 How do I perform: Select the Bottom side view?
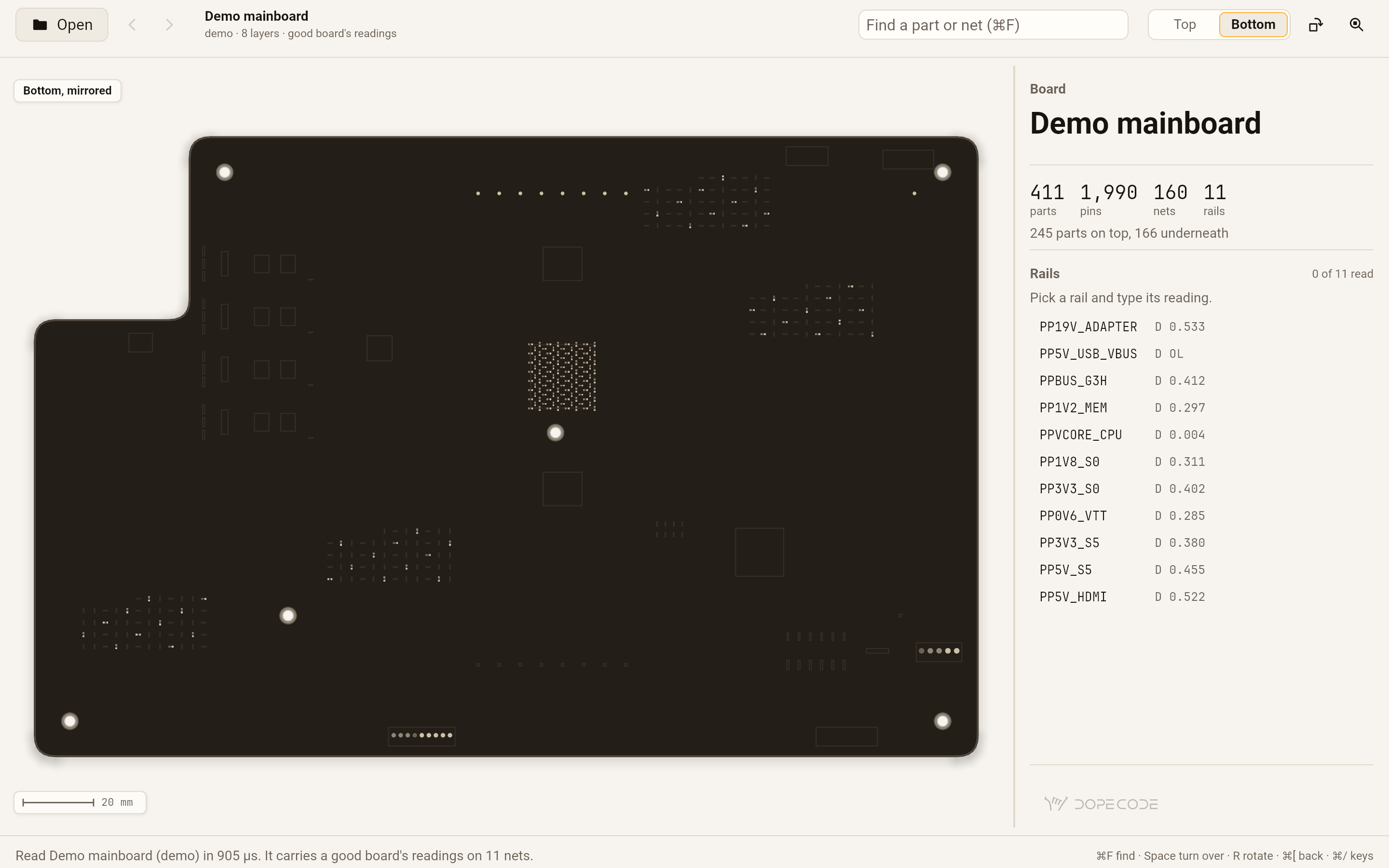pyautogui.click(x=1253, y=25)
